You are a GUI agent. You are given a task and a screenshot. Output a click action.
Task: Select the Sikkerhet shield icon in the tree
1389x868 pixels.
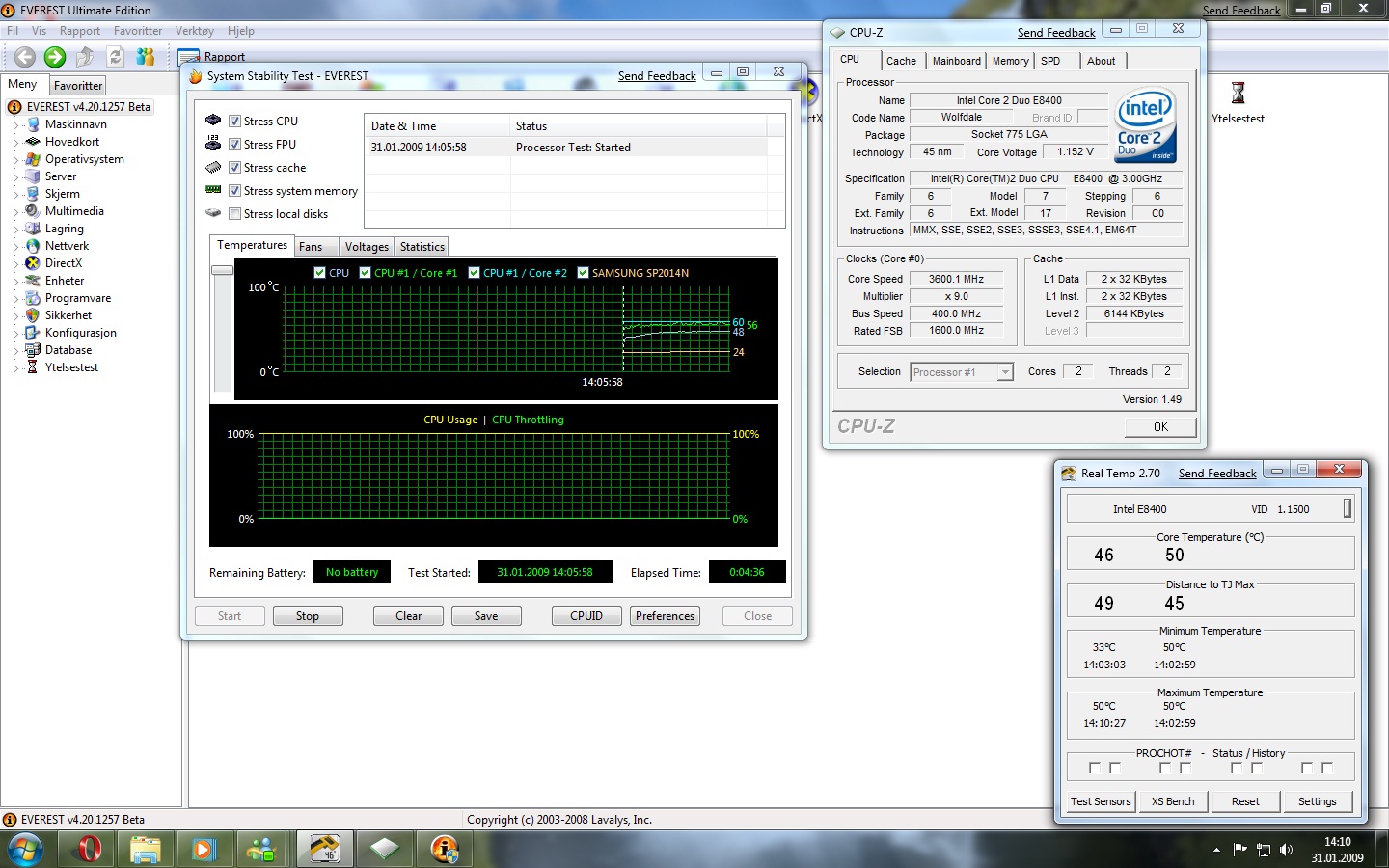click(x=33, y=315)
